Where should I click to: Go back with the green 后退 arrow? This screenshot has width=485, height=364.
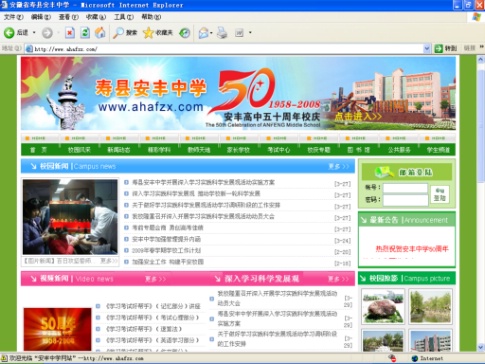point(16,33)
